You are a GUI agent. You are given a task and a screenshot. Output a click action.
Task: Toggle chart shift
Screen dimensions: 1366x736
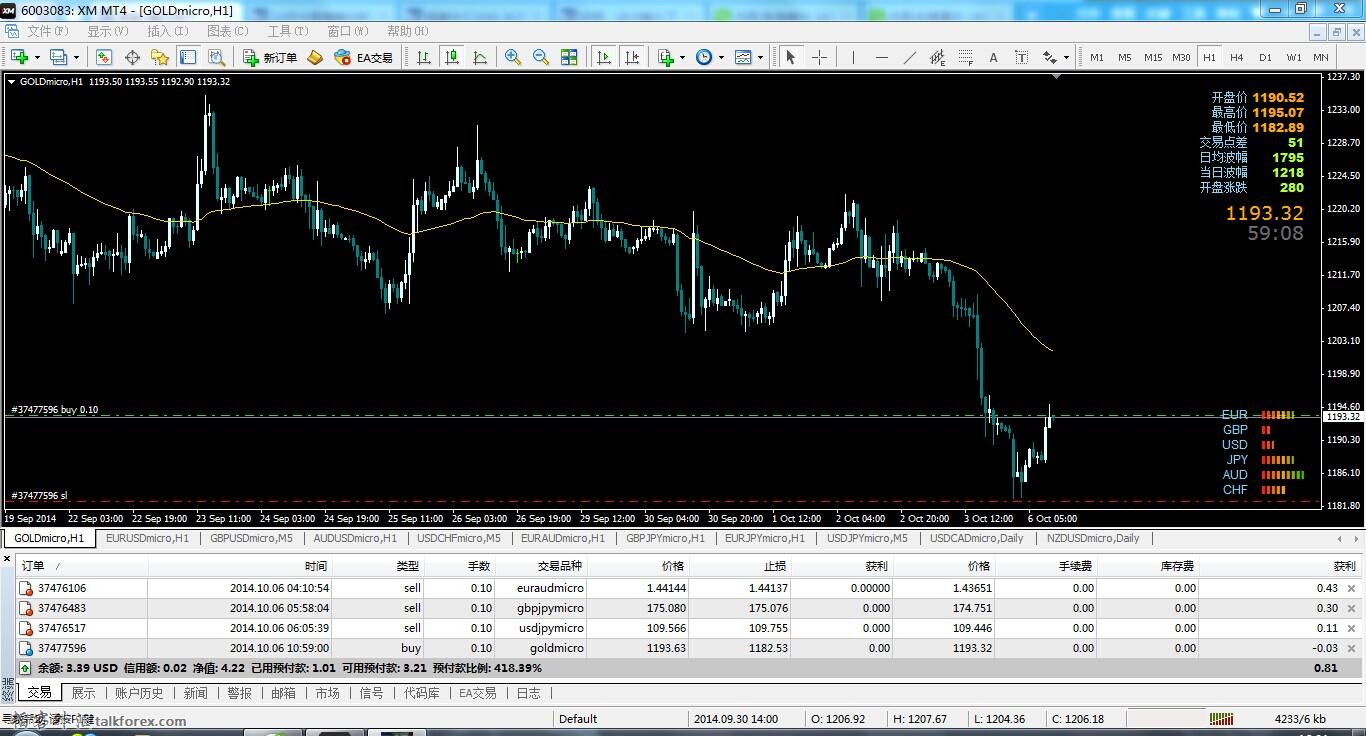(x=631, y=57)
